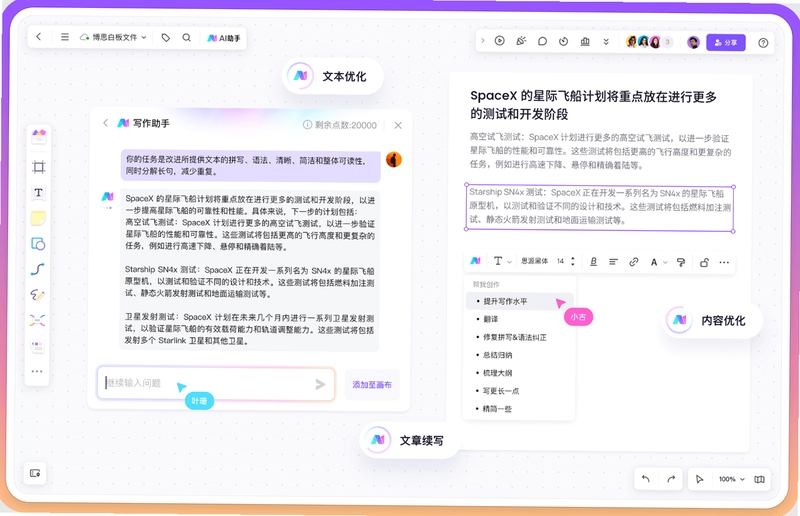Click the 文本优化 AI bubble
Screen dimensions: 800x516
coord(333,76)
